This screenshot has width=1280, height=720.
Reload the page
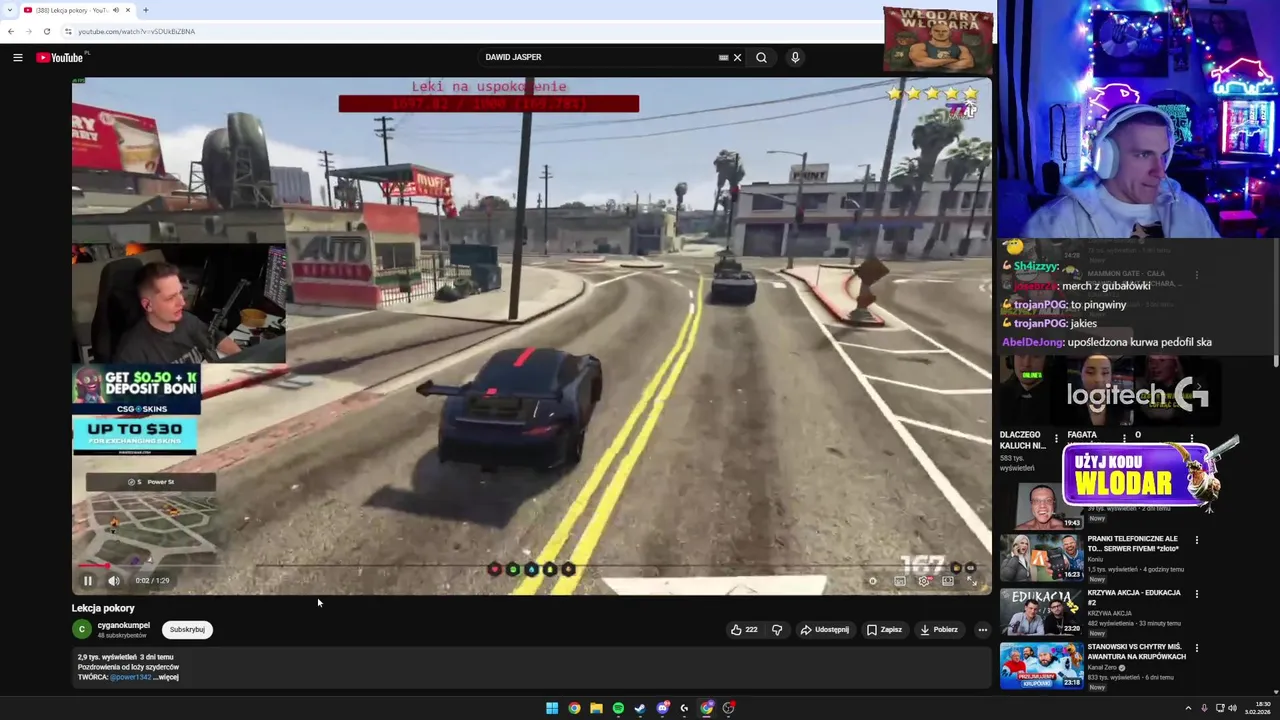tap(46, 31)
